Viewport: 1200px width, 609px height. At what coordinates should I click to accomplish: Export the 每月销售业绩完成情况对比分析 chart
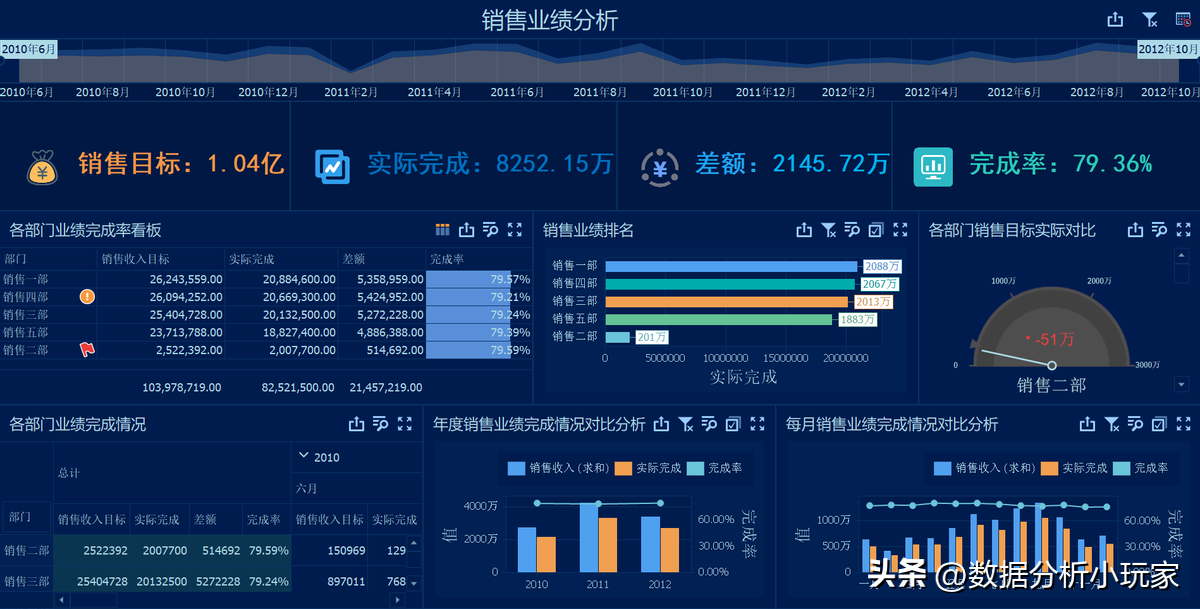coord(1087,424)
